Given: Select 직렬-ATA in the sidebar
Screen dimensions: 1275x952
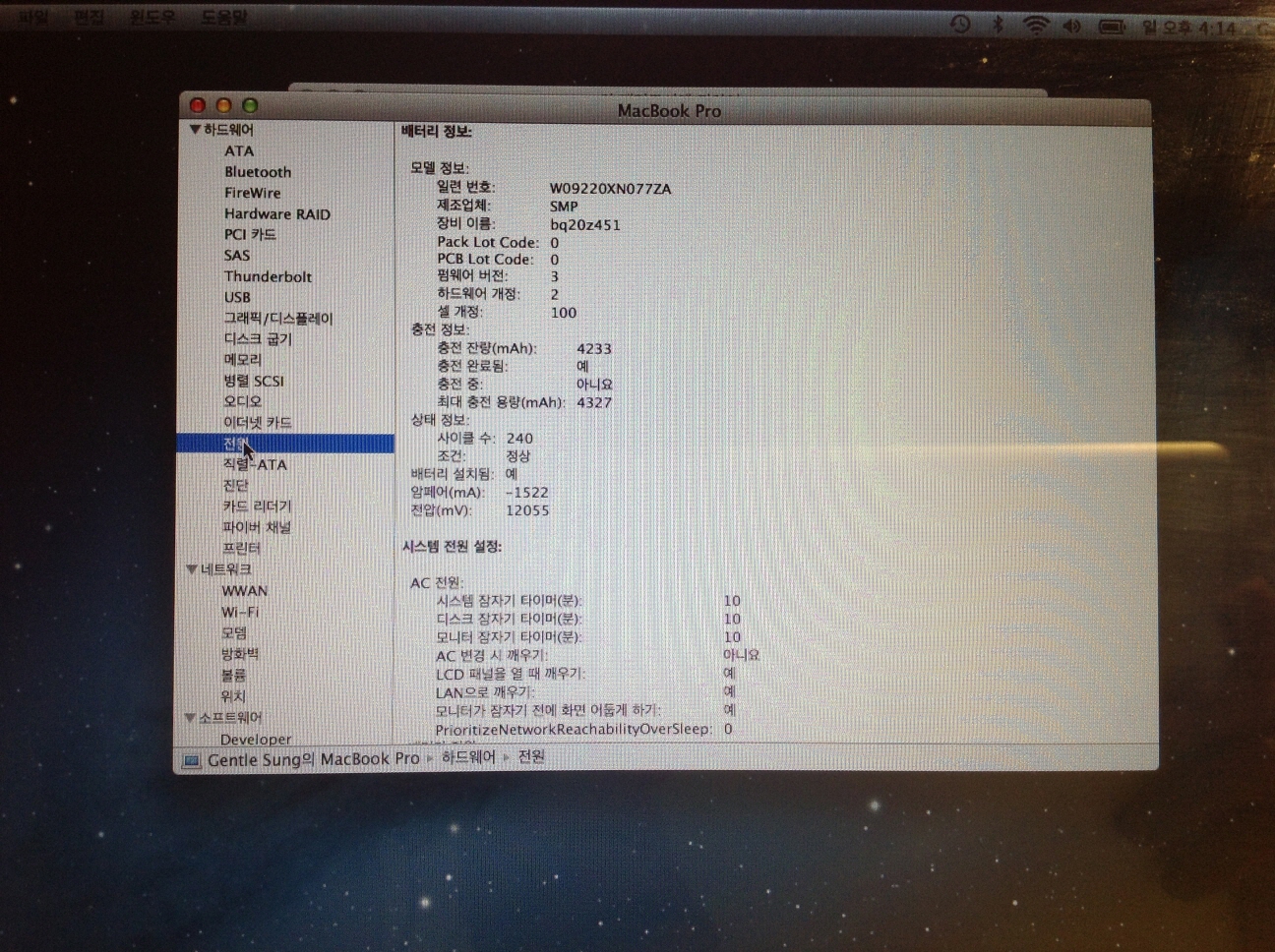Looking at the screenshot, I should pos(255,464).
